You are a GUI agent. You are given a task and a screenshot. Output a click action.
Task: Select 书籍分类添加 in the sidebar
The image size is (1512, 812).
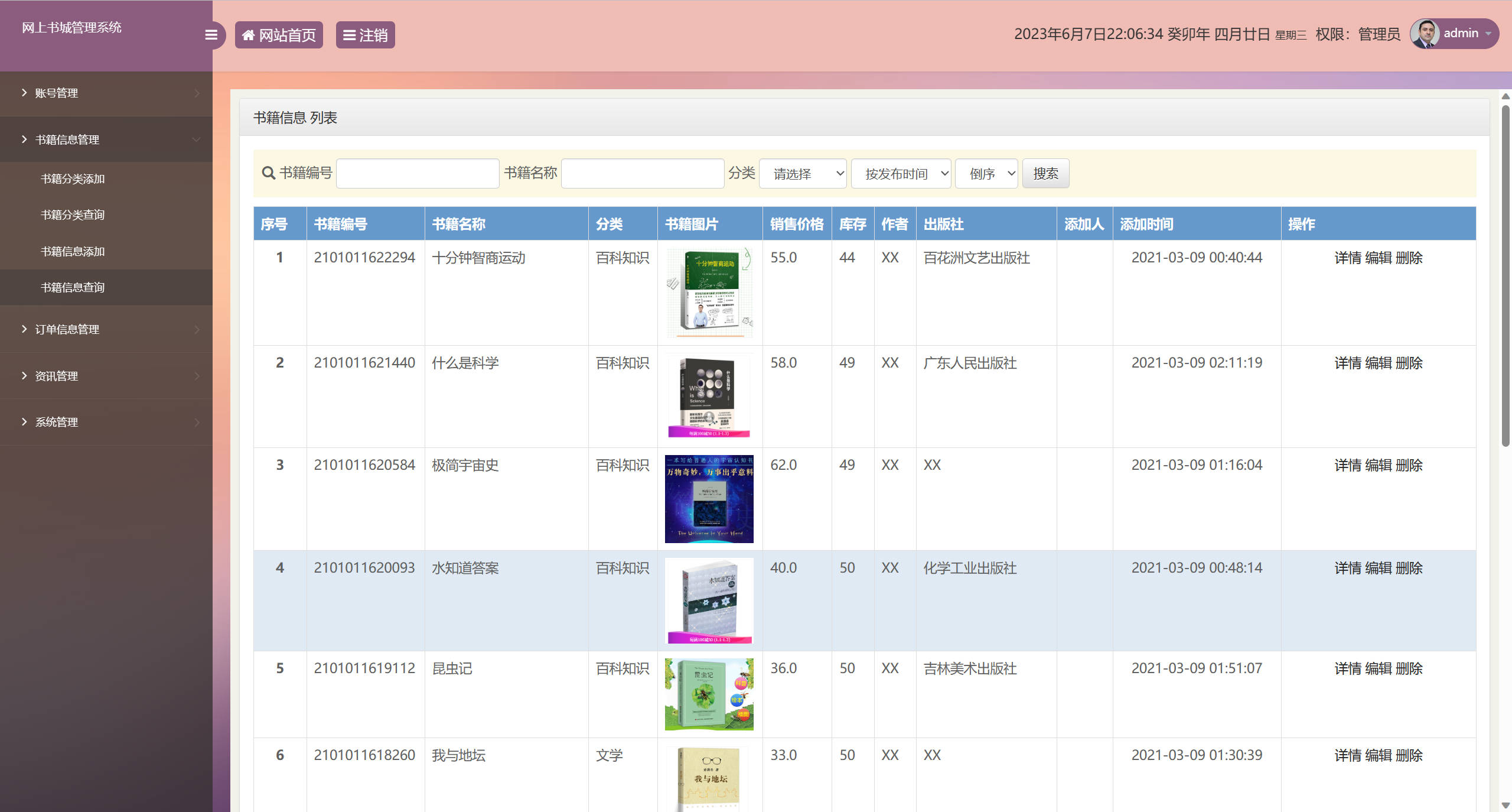(72, 178)
